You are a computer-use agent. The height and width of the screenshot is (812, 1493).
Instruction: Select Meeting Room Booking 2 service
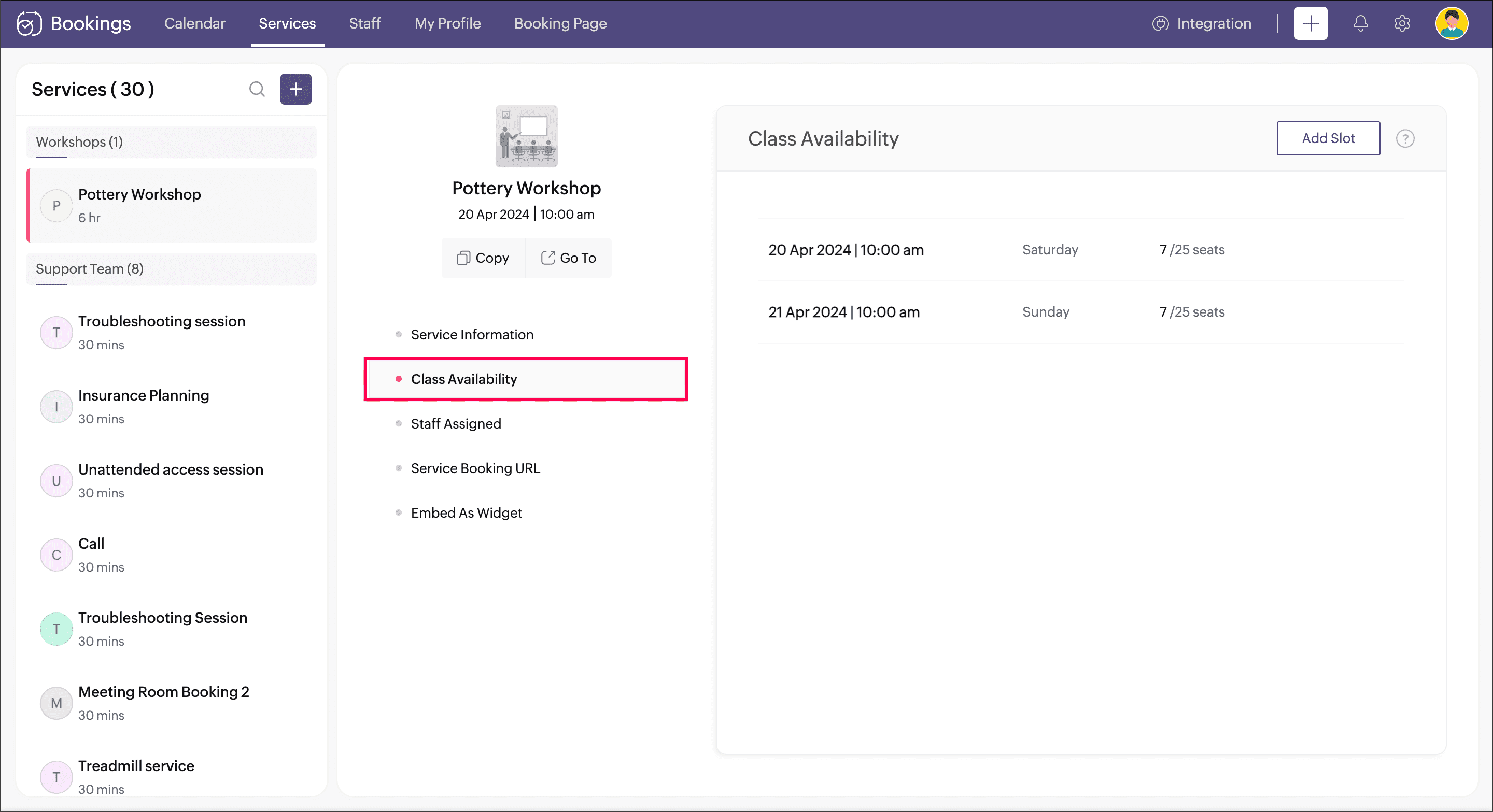click(172, 703)
